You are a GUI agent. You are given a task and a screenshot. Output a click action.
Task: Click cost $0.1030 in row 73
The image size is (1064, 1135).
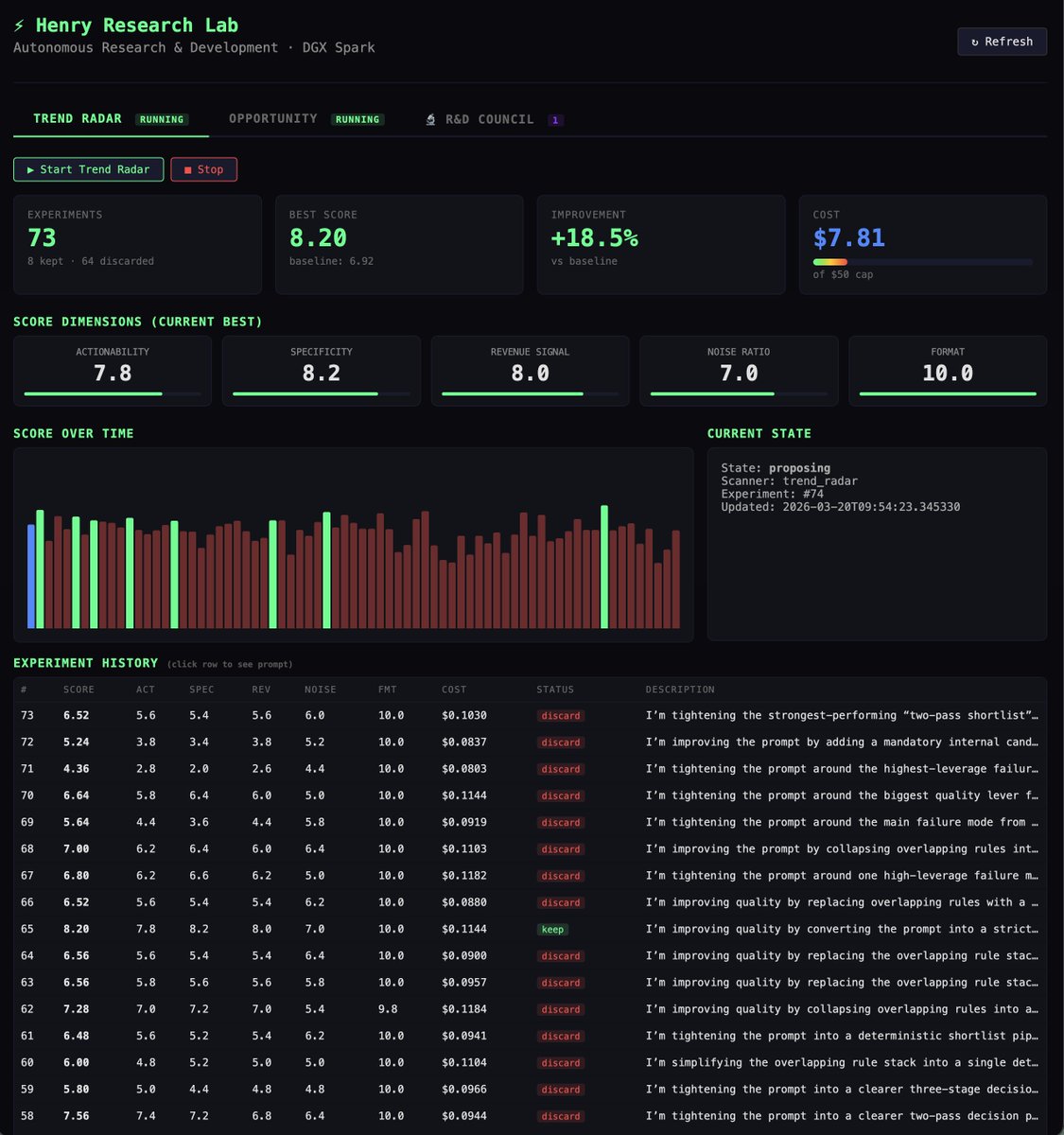click(464, 716)
